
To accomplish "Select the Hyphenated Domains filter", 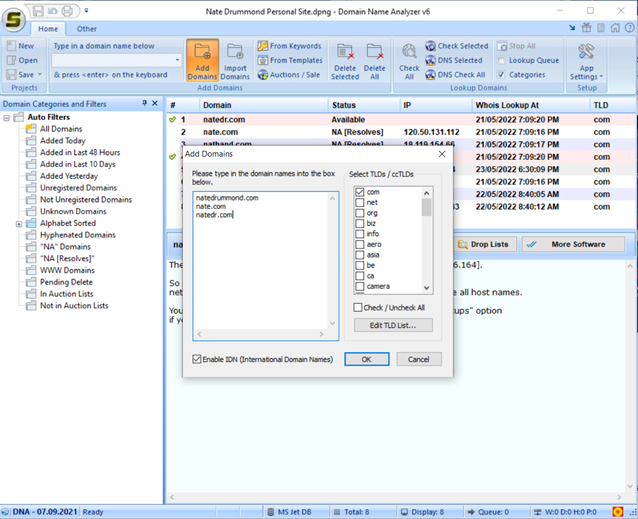I will pos(78,235).
